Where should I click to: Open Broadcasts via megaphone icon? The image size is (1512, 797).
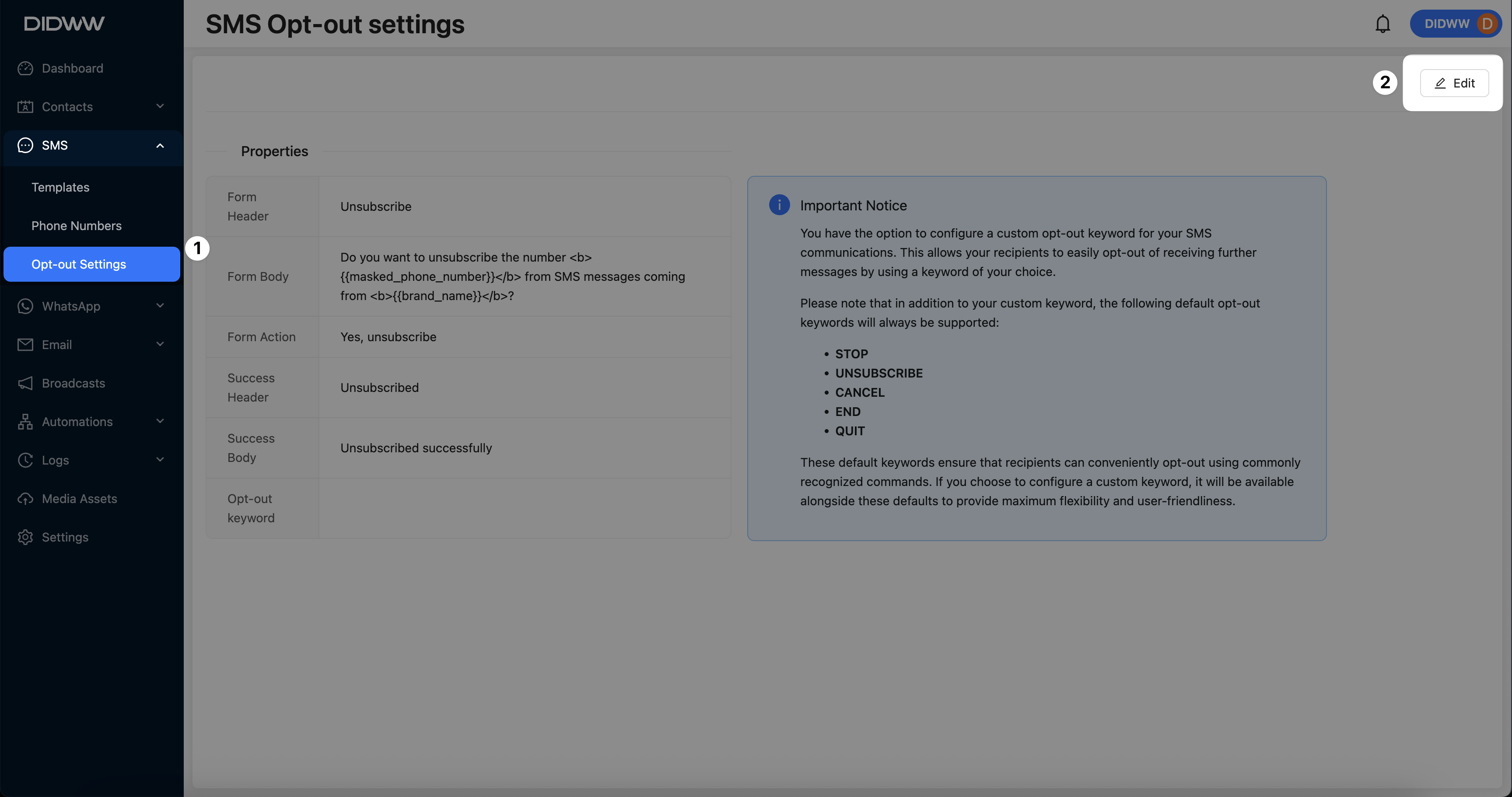(25, 383)
